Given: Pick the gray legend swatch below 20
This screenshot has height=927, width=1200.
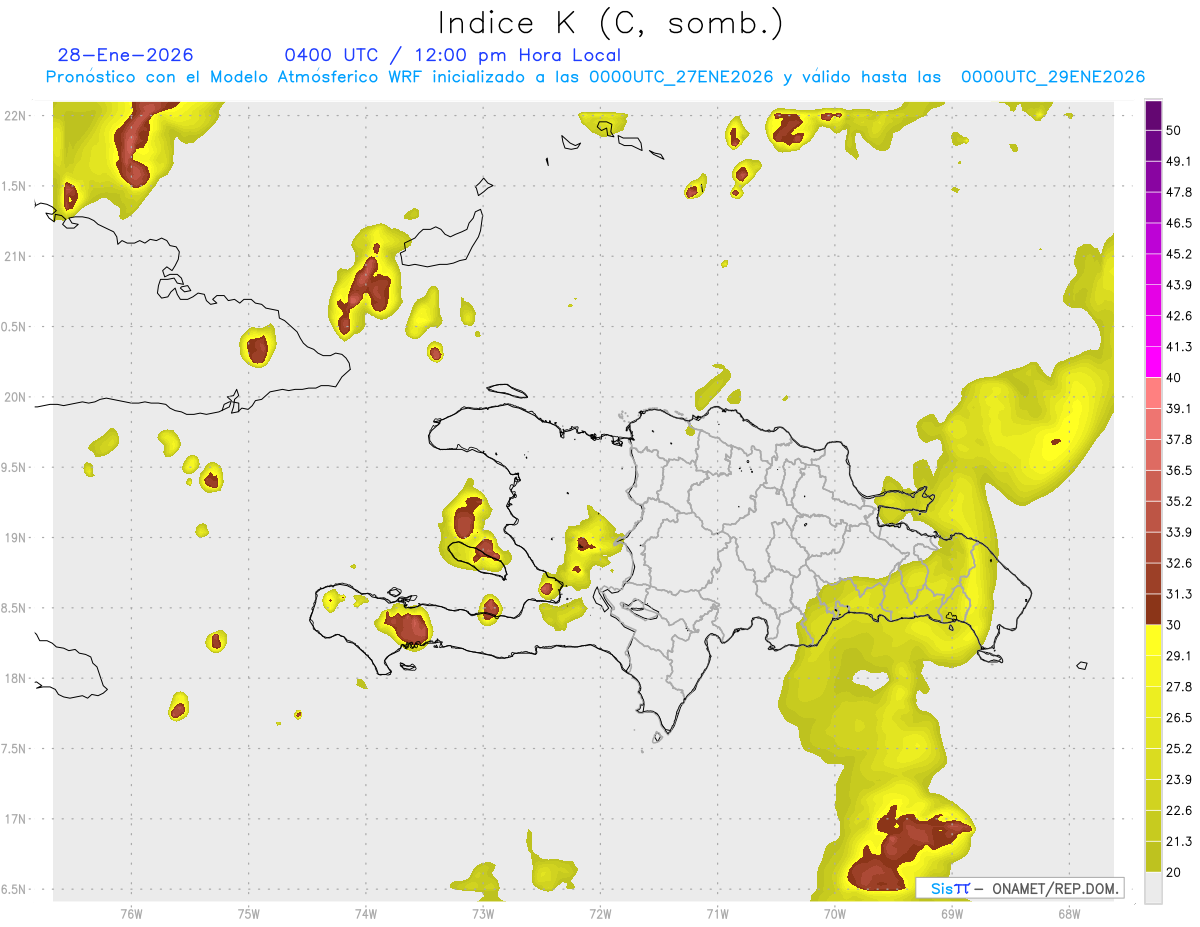Looking at the screenshot, I should (1153, 888).
